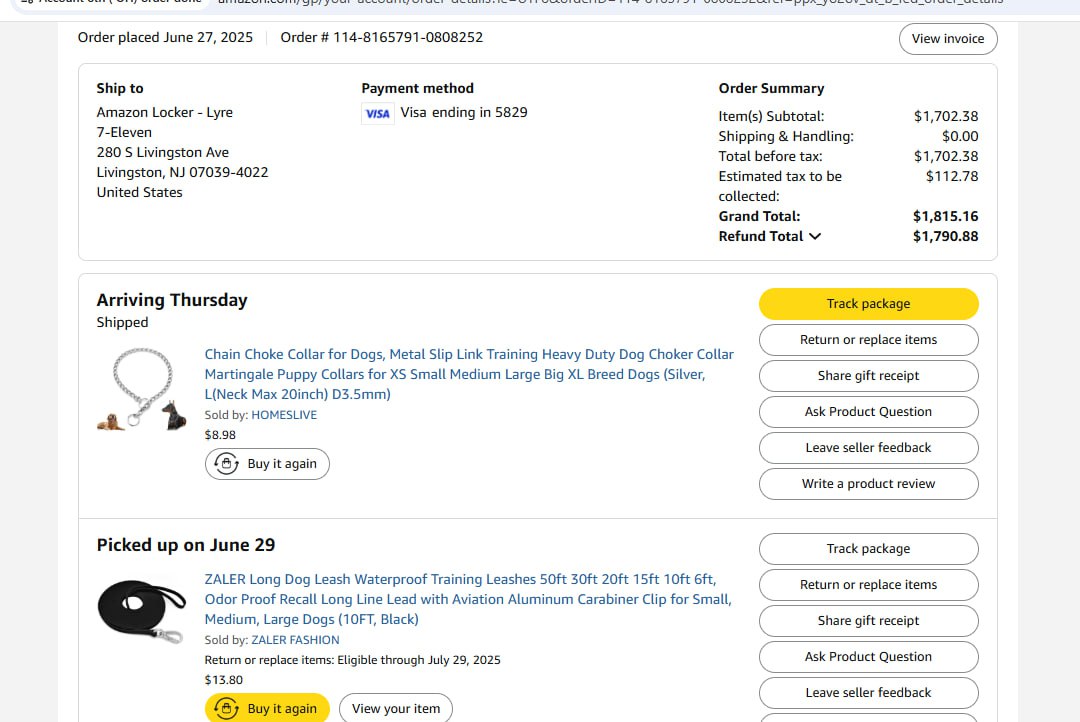Open HOMESLIVE seller page

point(284,415)
